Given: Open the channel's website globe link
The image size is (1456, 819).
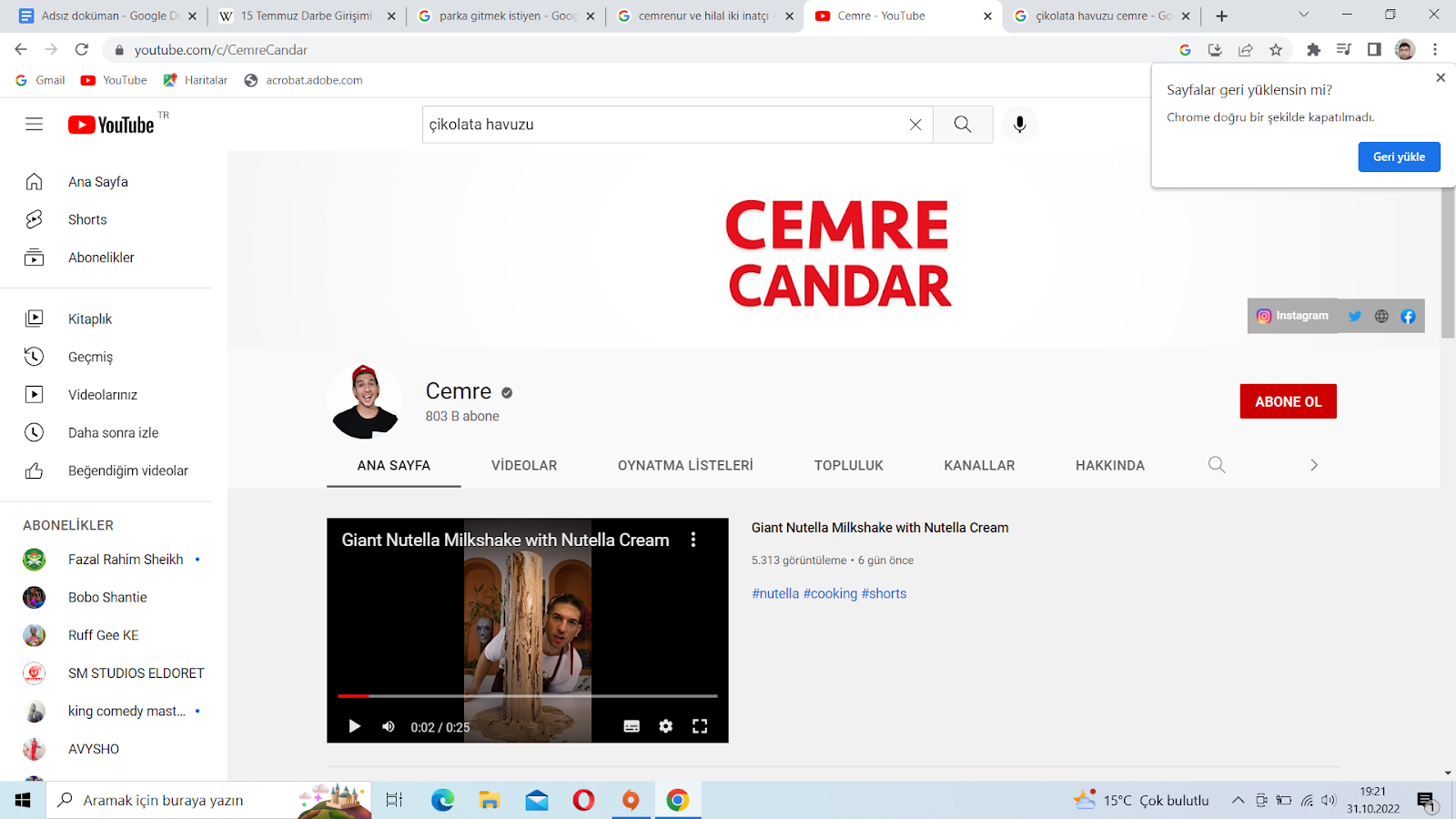Looking at the screenshot, I should pos(1381,317).
